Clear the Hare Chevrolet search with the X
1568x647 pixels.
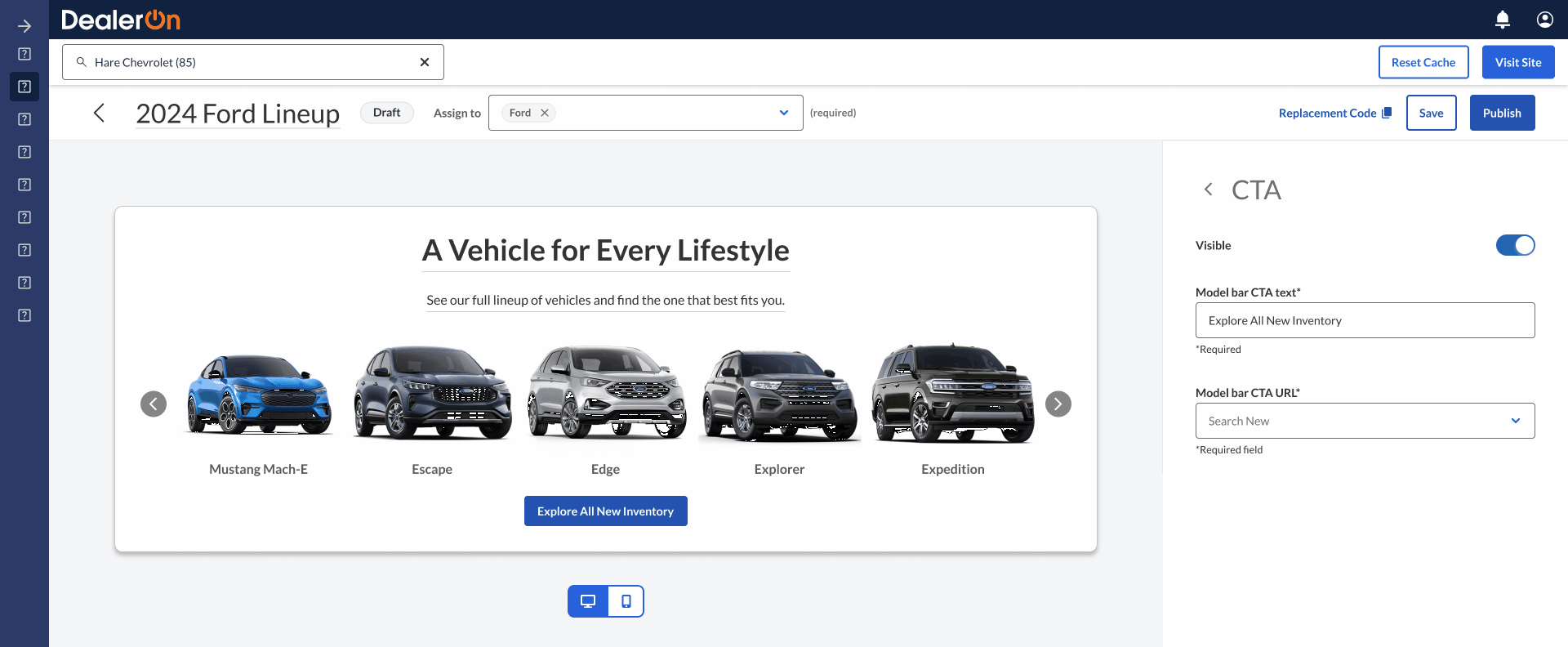click(425, 62)
